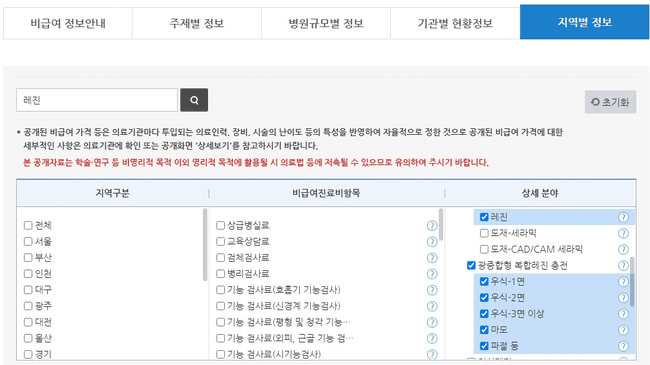Screen dimensions: 650x365
Task: Uncheck the 우식-3면 이상 checkbox
Action: coord(484,314)
